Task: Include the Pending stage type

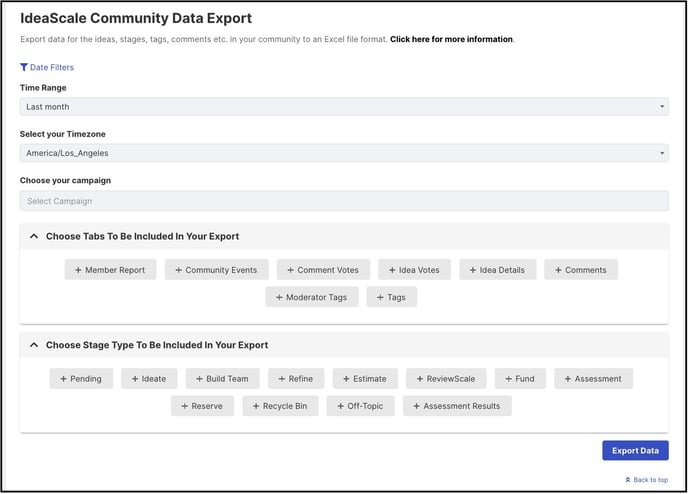Action: pos(81,379)
